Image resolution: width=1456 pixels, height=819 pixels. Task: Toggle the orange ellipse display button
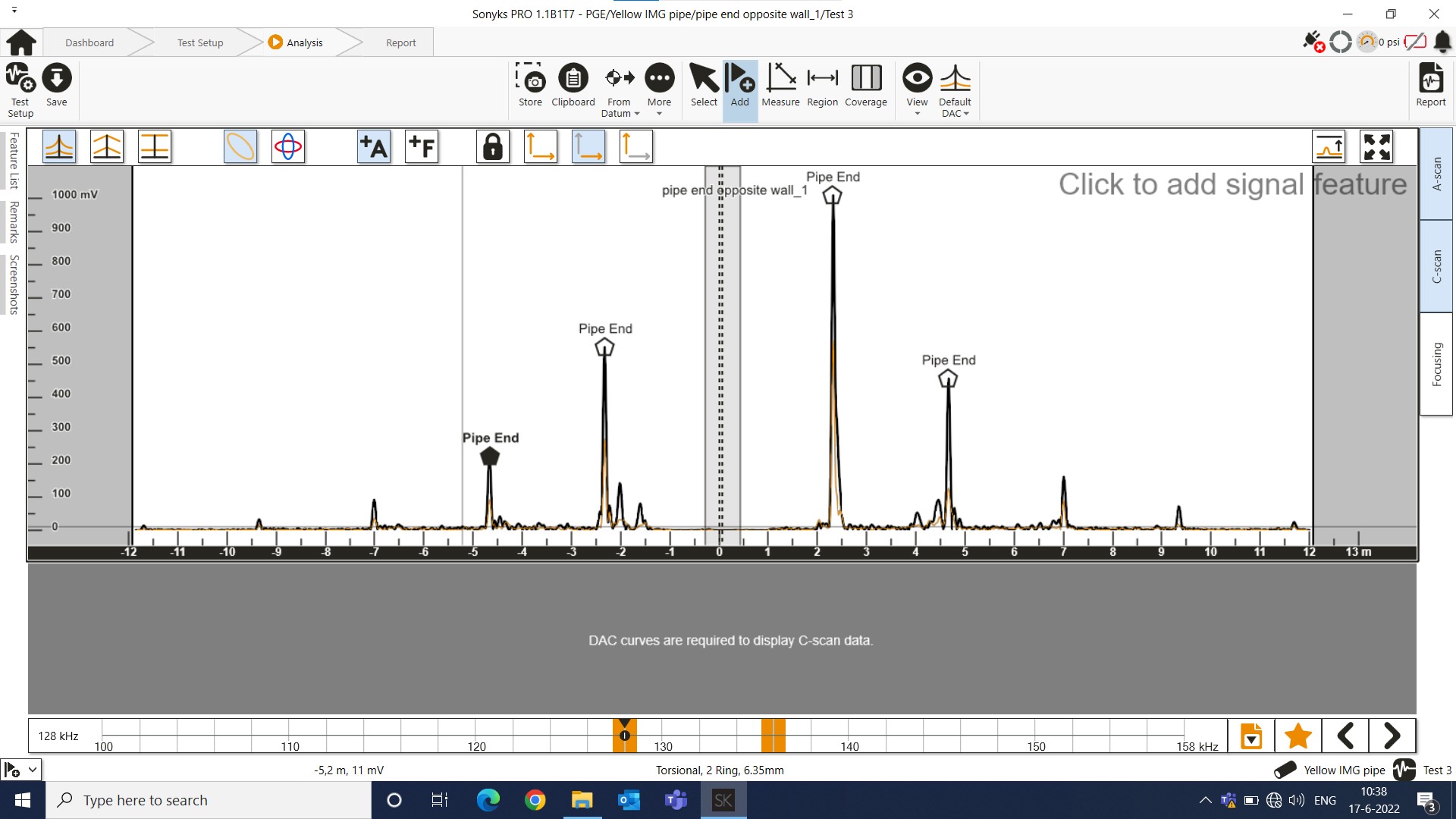coord(240,146)
